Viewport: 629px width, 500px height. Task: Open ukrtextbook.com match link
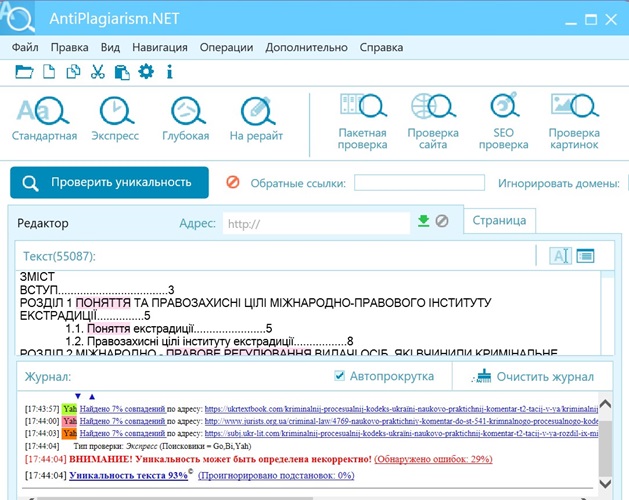401,409
